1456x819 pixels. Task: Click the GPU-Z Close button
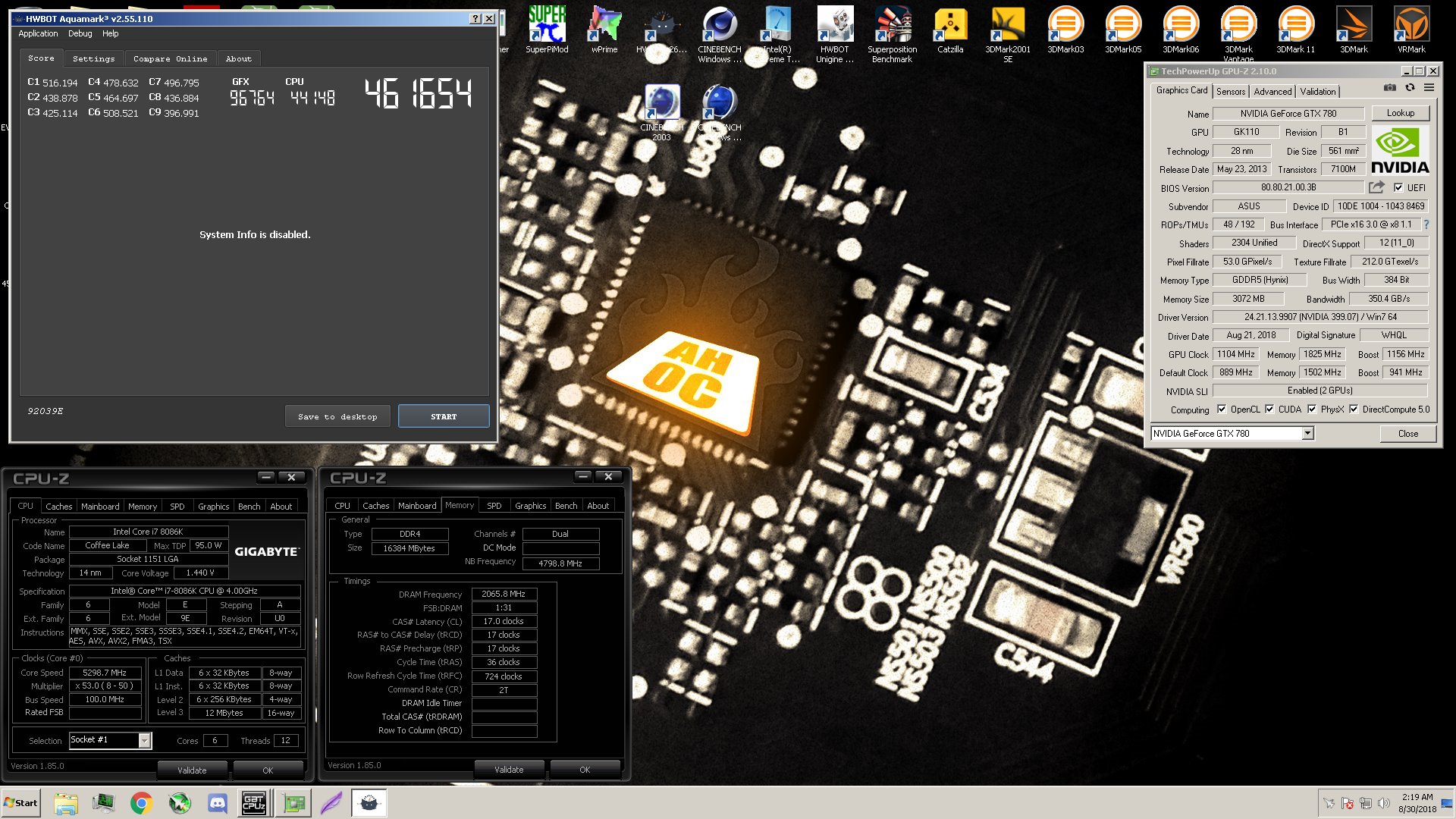click(1408, 434)
